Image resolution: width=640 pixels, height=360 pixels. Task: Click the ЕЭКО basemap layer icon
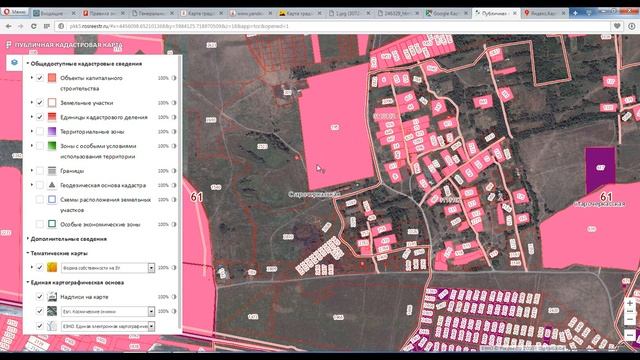tap(52, 326)
